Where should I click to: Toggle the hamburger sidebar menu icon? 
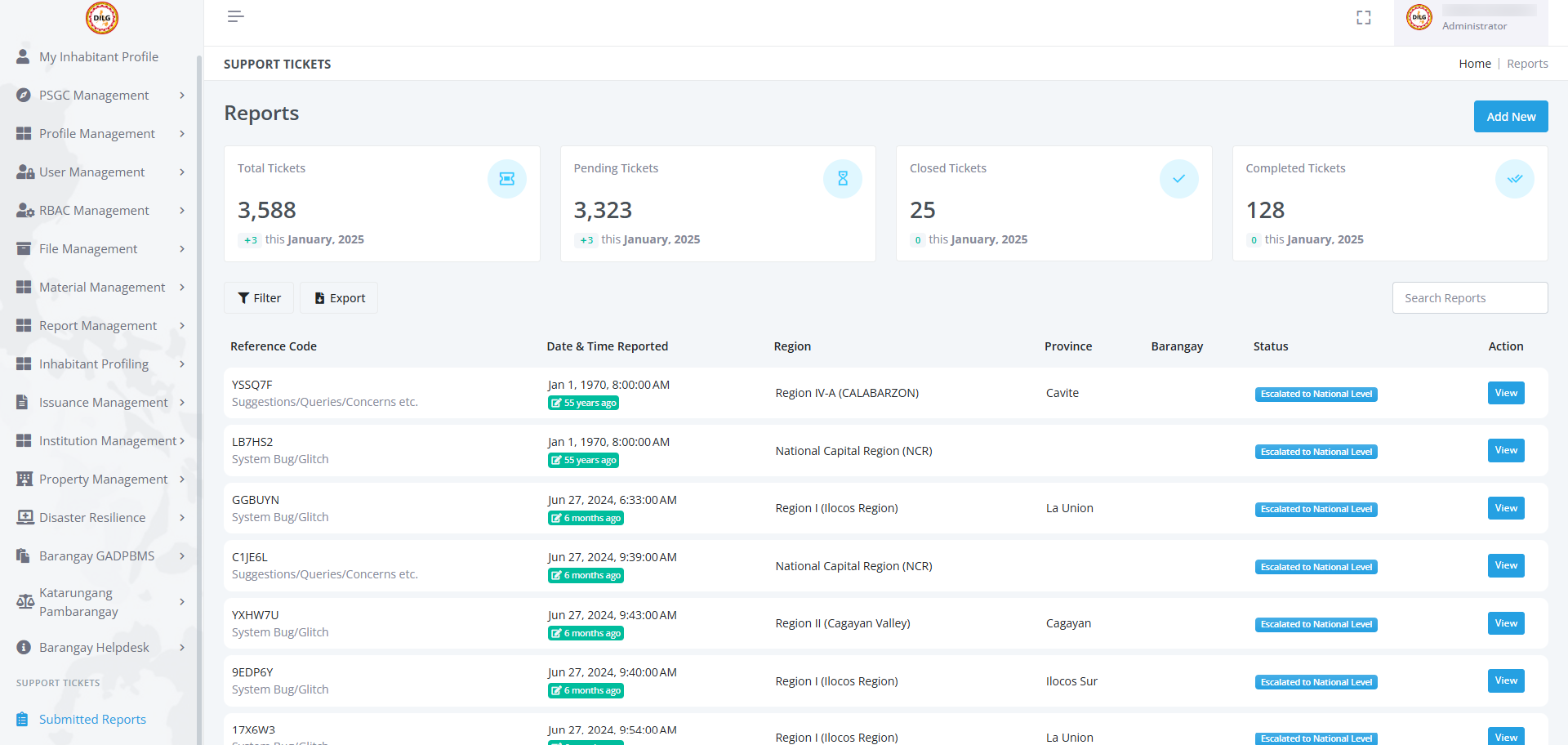(x=236, y=16)
